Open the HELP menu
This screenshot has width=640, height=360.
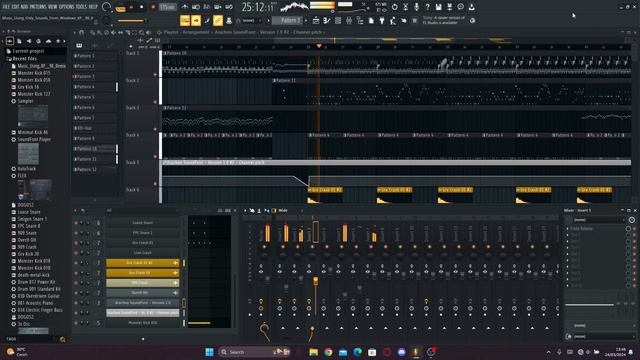click(x=93, y=7)
